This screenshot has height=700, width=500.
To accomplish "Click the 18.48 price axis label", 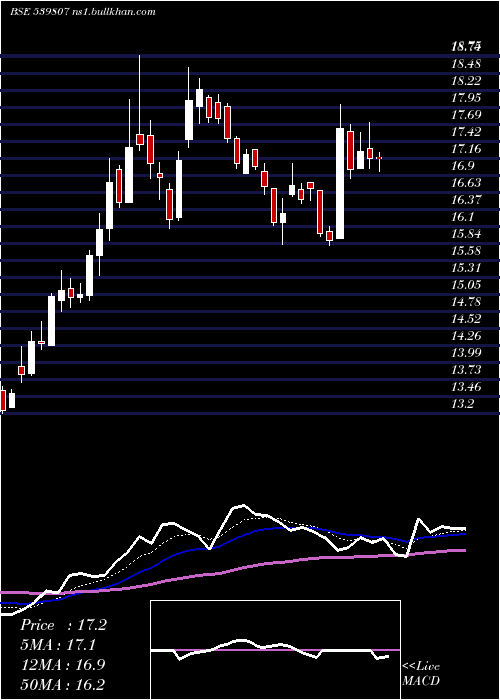I will pyautogui.click(x=466, y=64).
